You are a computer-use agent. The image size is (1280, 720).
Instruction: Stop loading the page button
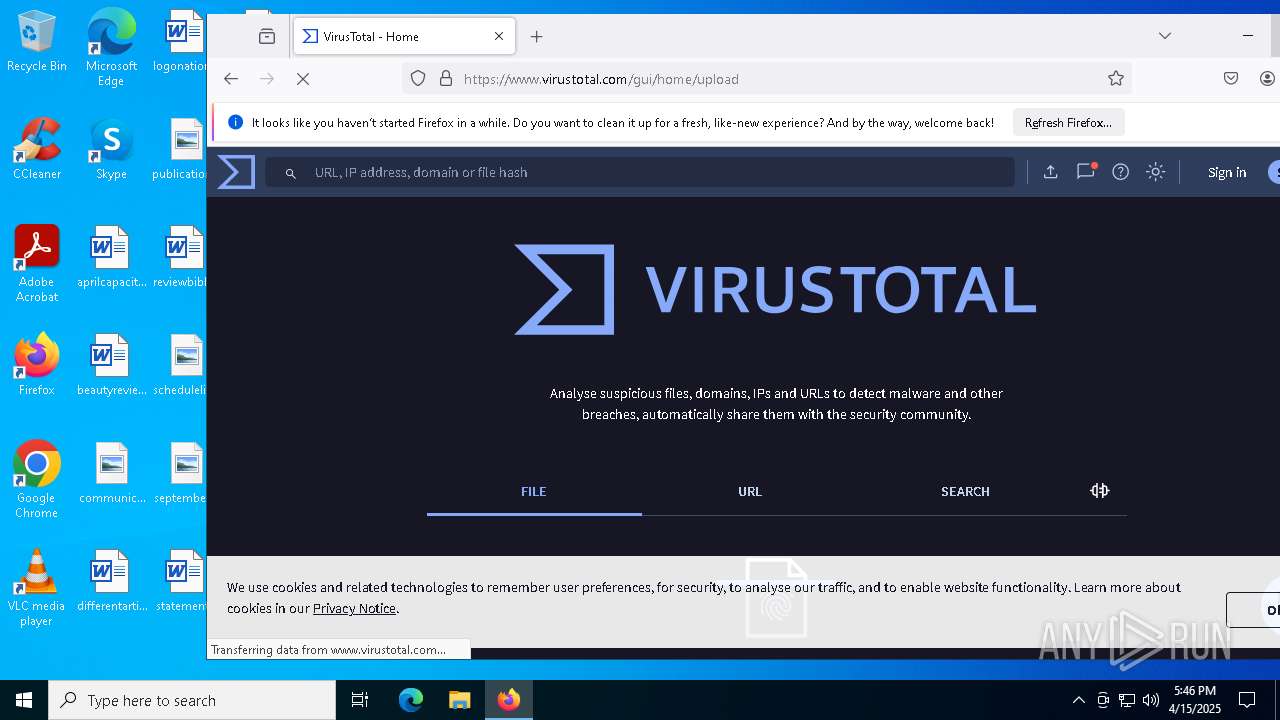[303, 79]
